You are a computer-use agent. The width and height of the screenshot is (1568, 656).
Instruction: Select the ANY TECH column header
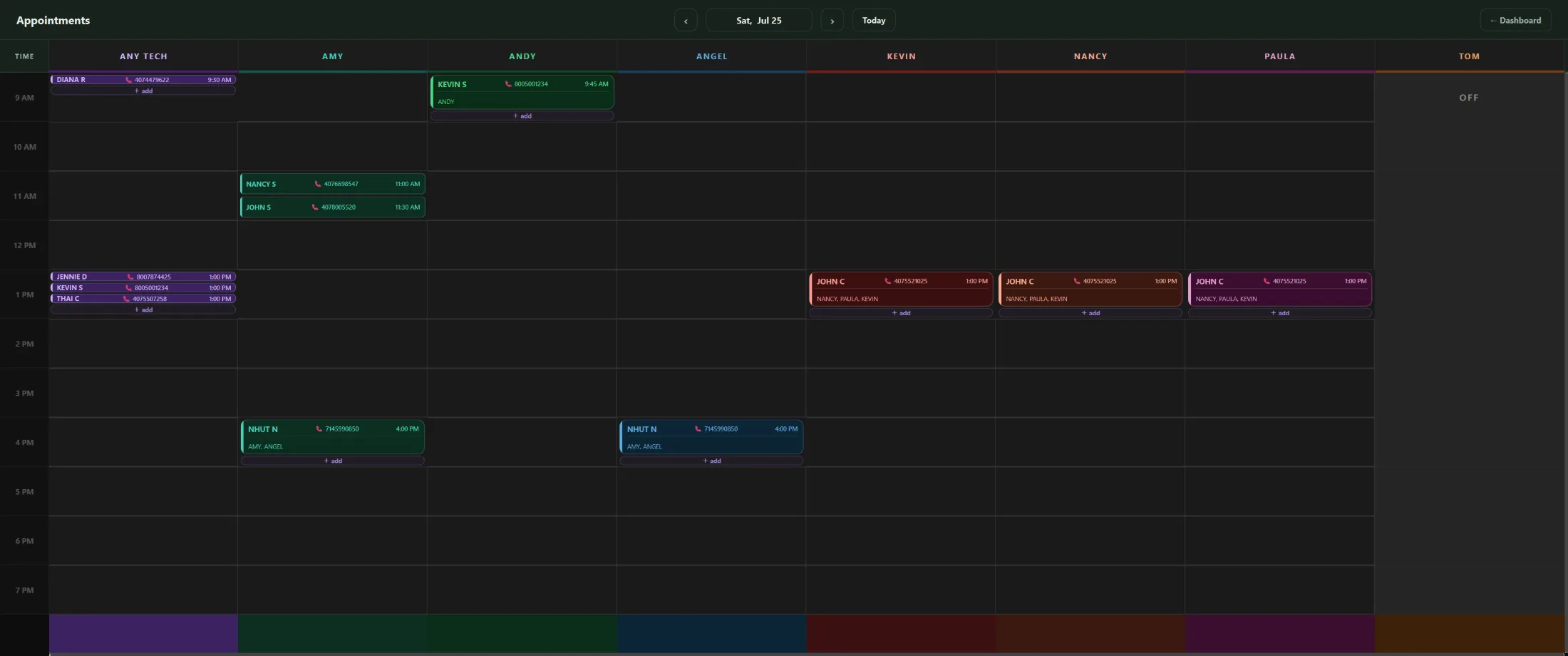tap(143, 56)
